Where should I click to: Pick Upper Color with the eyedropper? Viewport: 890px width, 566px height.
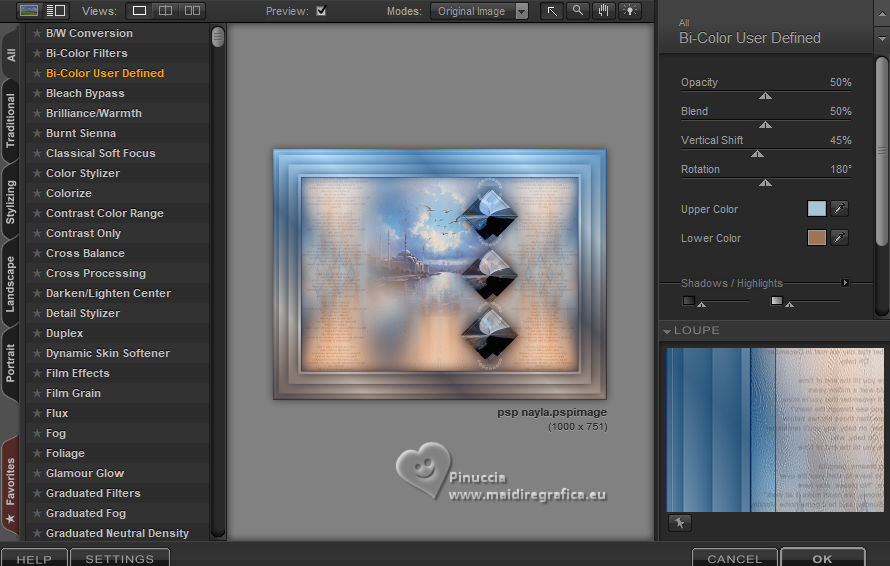coord(839,208)
